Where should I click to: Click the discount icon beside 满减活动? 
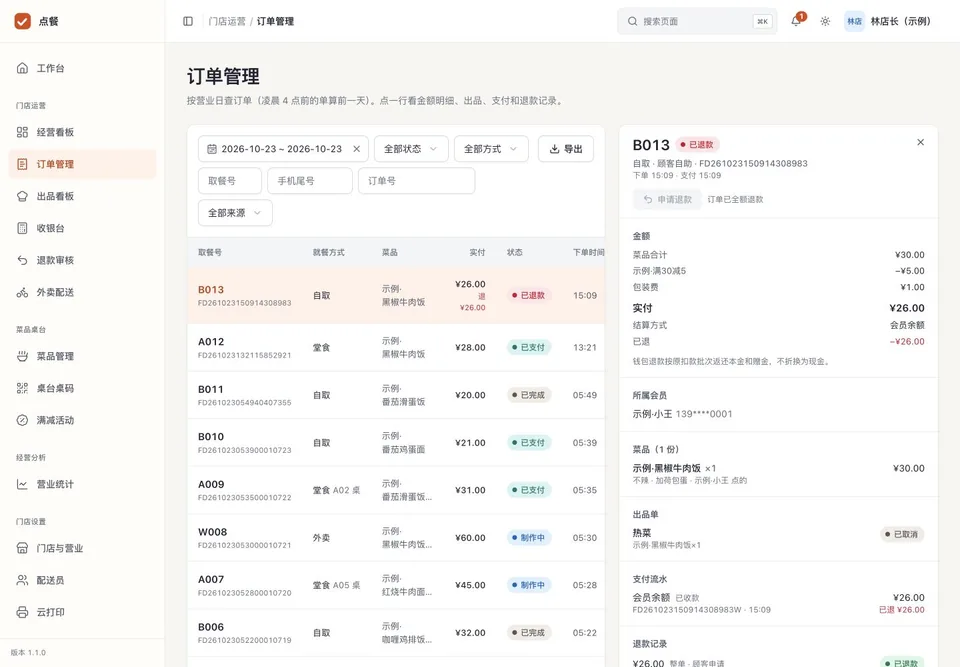(x=22, y=420)
